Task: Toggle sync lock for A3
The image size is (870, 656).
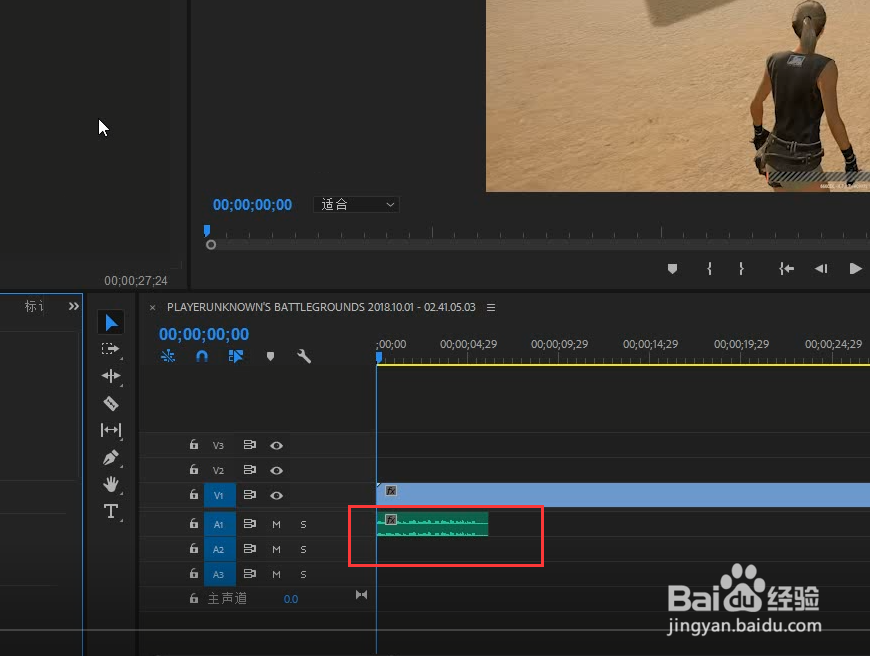Action: click(x=250, y=573)
